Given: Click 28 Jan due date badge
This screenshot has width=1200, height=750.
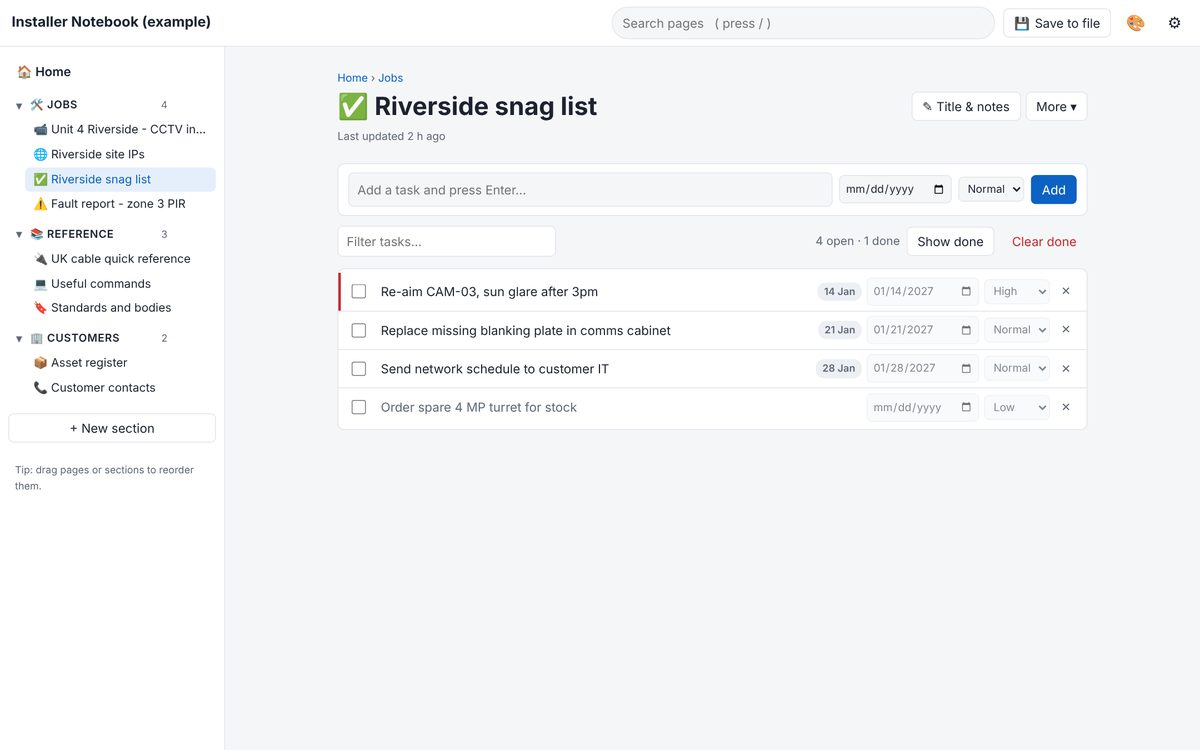Looking at the screenshot, I should pyautogui.click(x=839, y=368).
